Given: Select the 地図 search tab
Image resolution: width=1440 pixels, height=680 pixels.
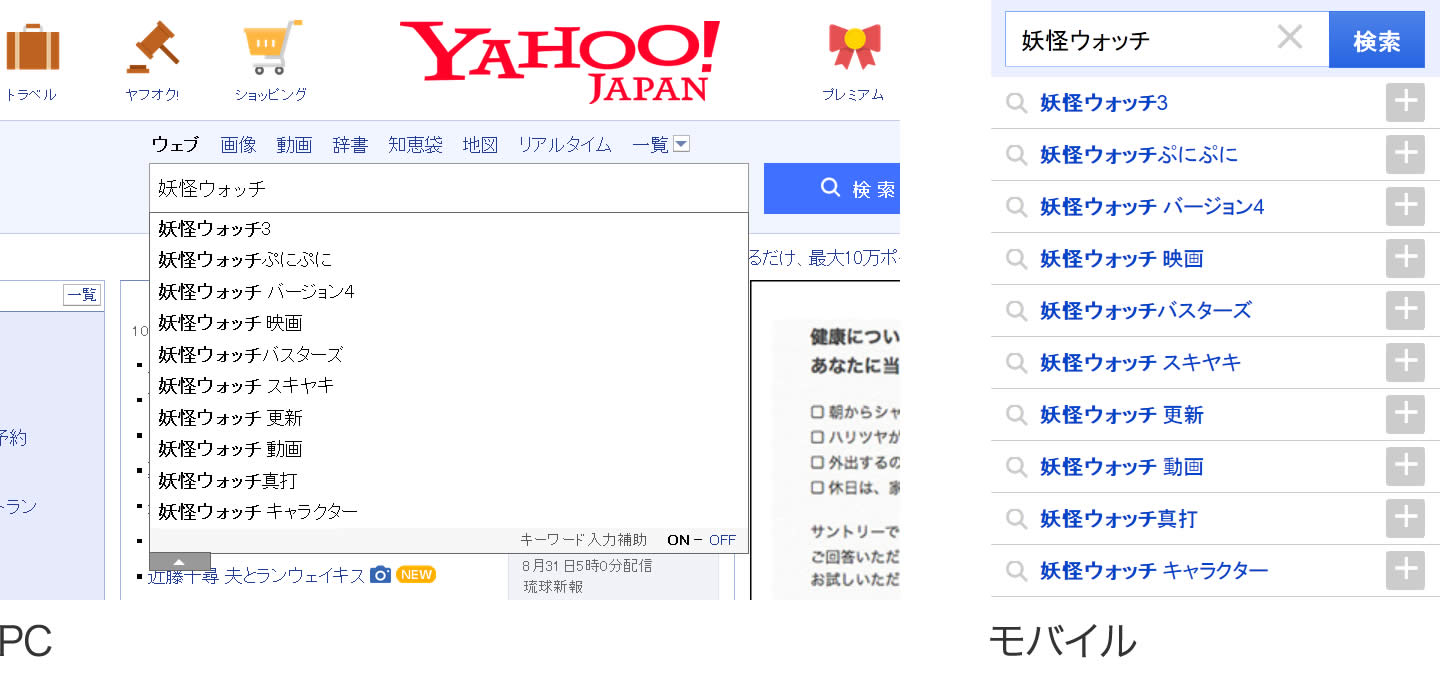Looking at the screenshot, I should click(x=480, y=145).
